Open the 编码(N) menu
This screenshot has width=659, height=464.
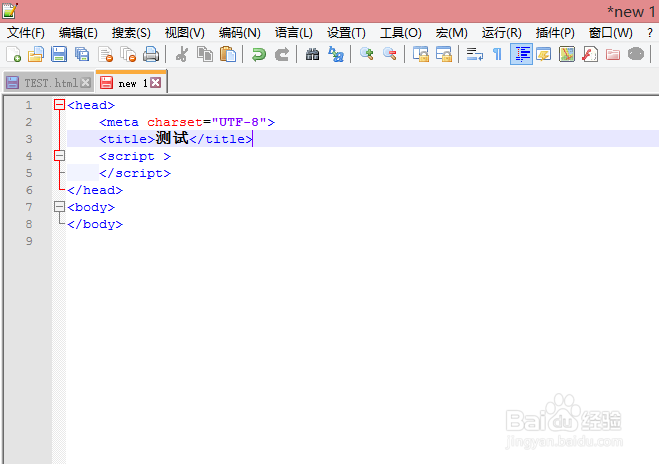[x=240, y=32]
